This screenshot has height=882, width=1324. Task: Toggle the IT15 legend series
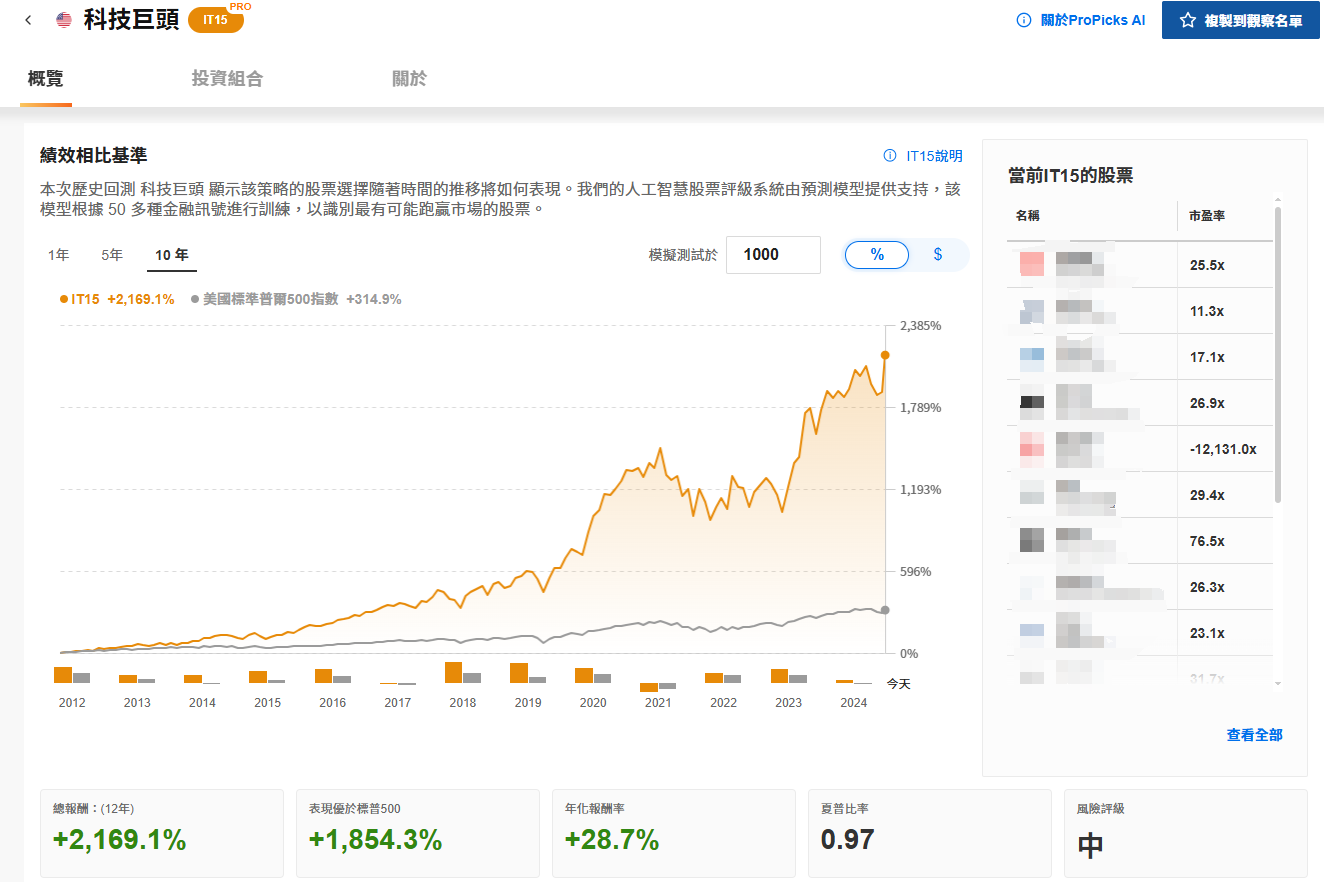117,298
